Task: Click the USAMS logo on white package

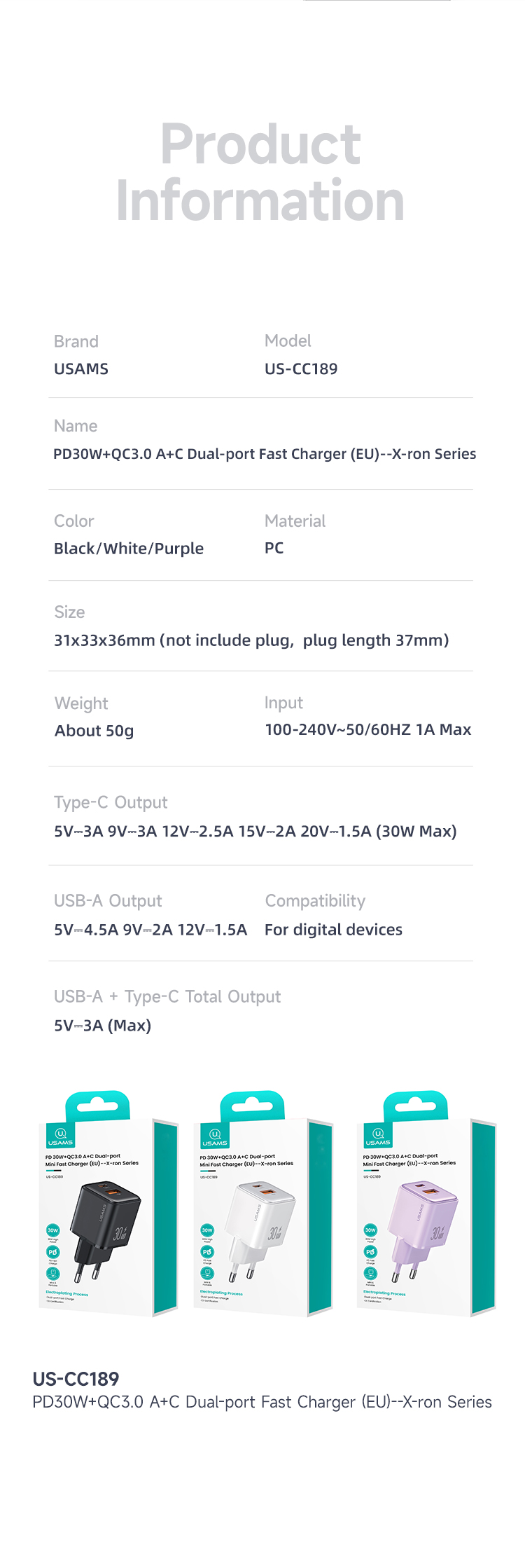Action: pyautogui.click(x=215, y=1136)
